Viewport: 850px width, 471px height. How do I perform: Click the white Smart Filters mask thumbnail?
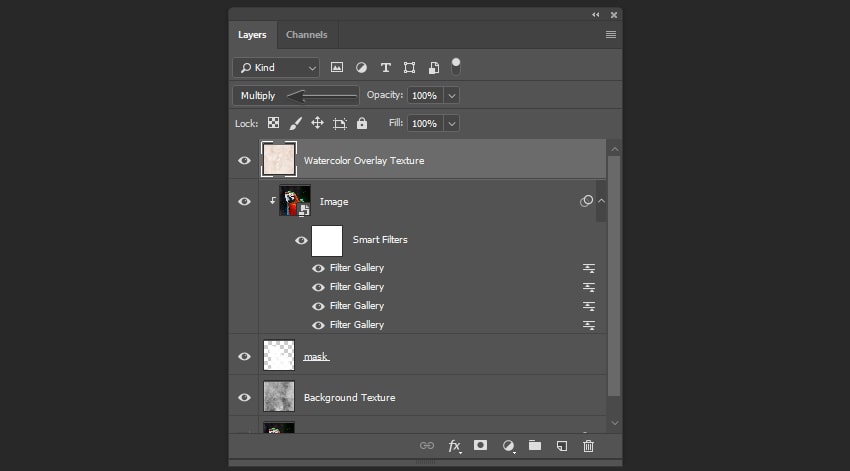coord(327,241)
